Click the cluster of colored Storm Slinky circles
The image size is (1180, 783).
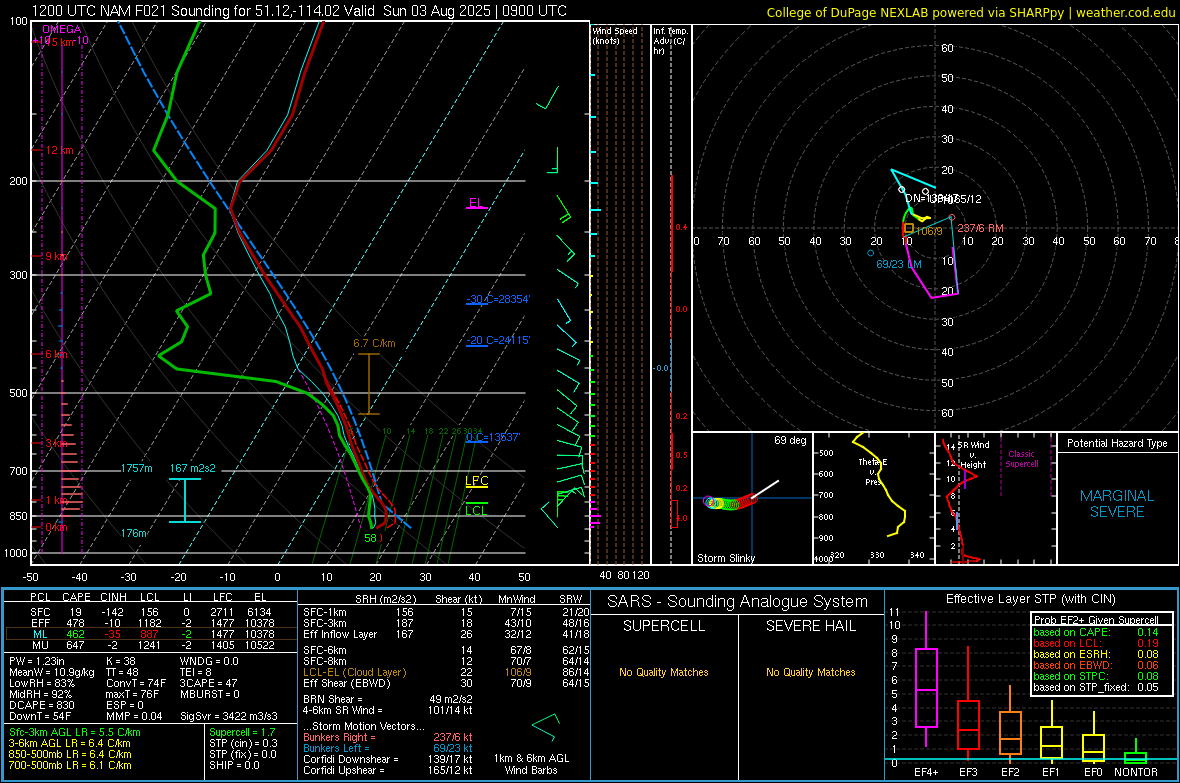pyautogui.click(x=730, y=502)
